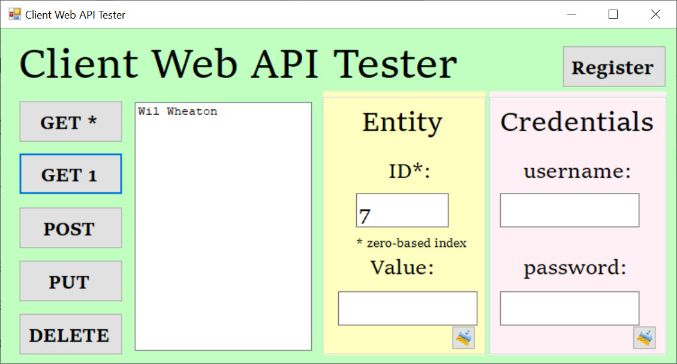
Task: Send a PUT request
Action: 70,281
